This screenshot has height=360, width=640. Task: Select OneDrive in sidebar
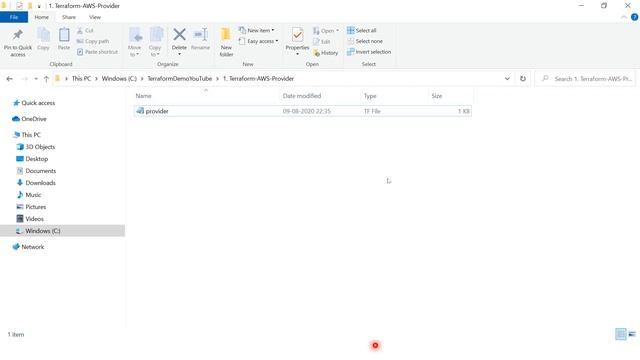(x=34, y=119)
